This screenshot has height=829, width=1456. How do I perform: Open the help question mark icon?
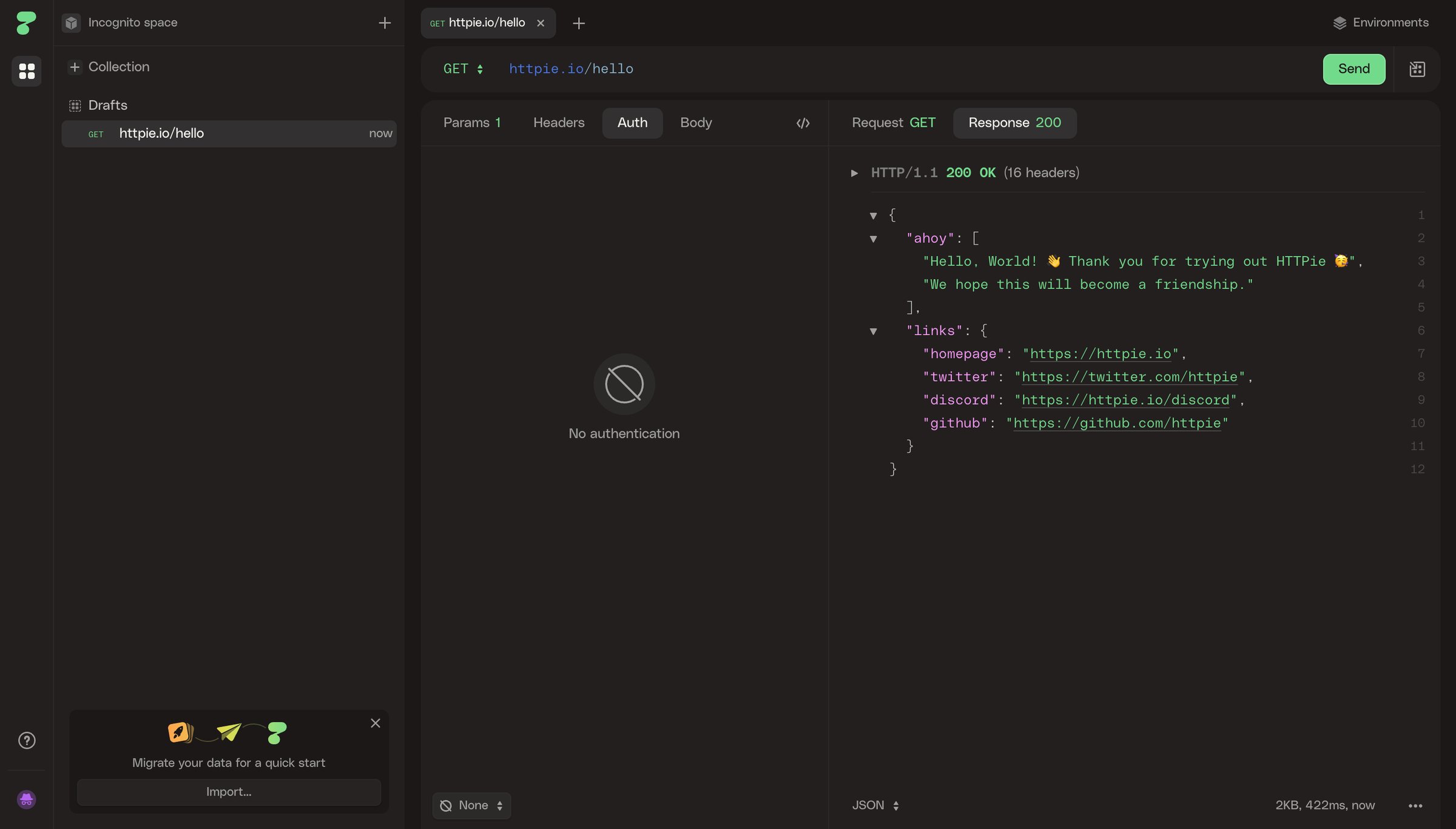click(x=27, y=740)
